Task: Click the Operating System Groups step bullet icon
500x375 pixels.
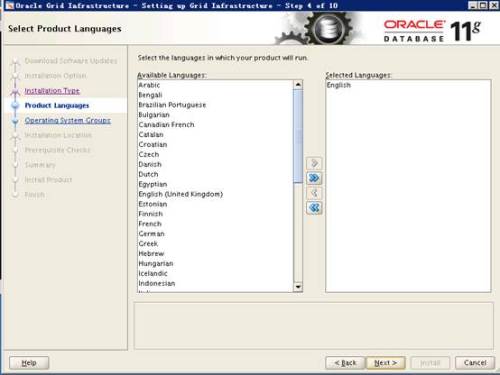Action: (x=15, y=121)
